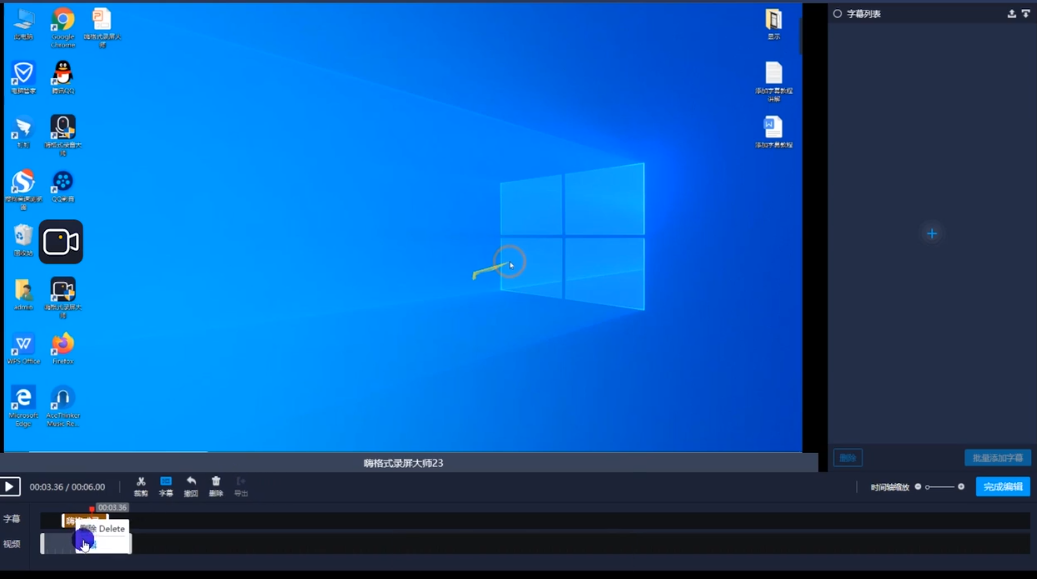Click the 字幕 track label
Viewport: 1037px width, 579px height.
point(12,519)
